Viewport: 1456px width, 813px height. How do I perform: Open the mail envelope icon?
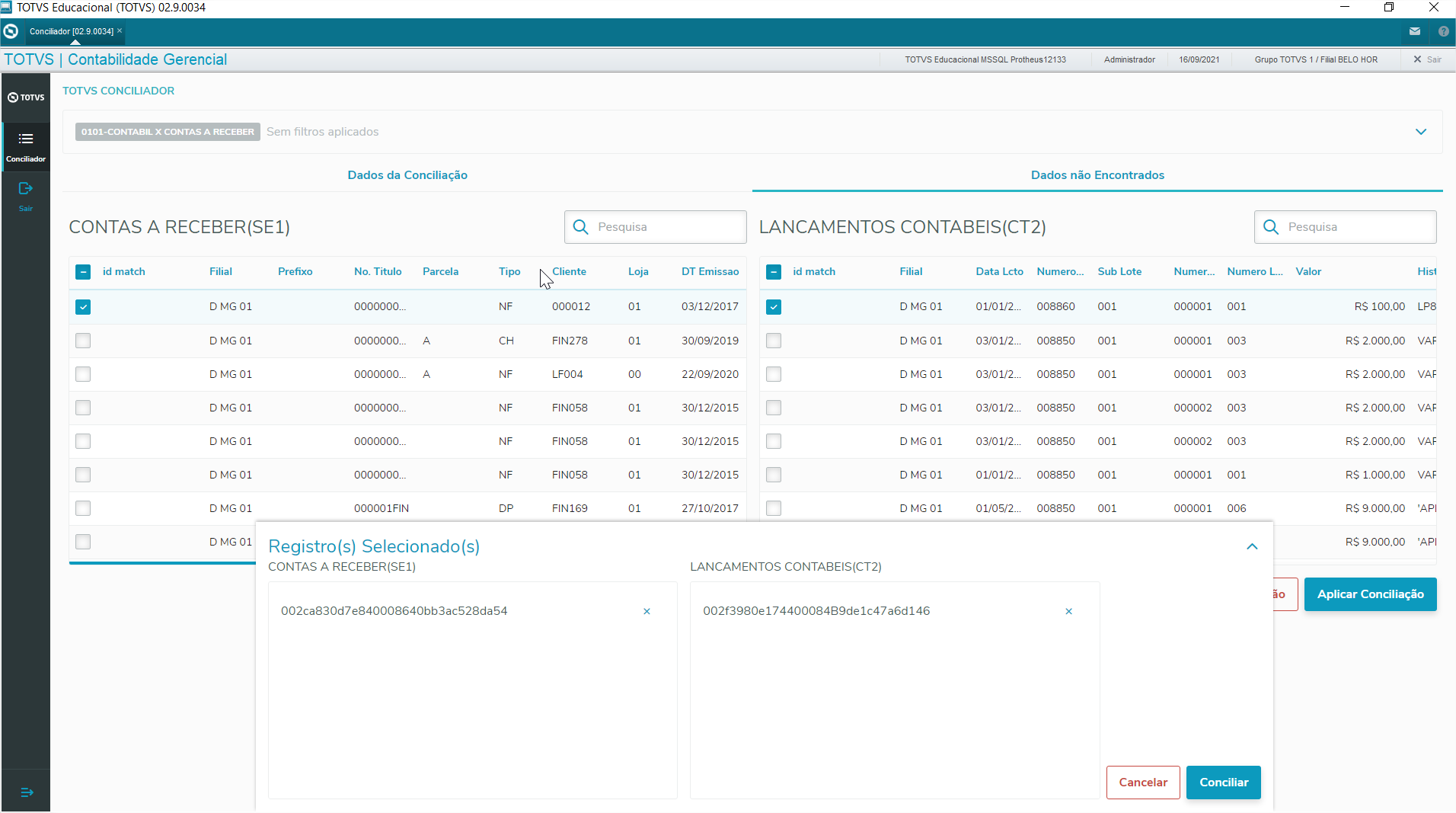(x=1415, y=31)
